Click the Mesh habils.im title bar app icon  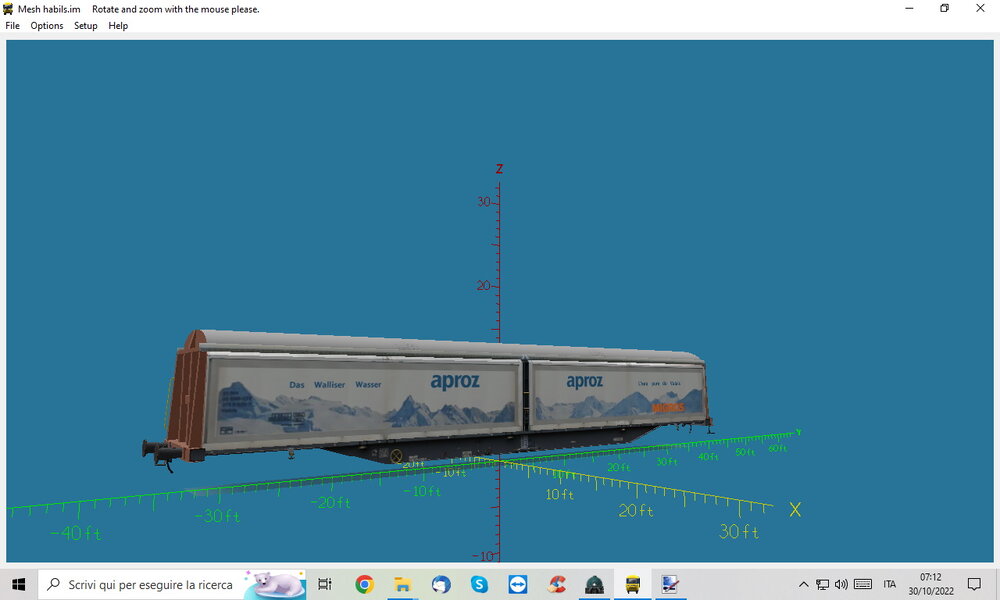pyautogui.click(x=8, y=9)
